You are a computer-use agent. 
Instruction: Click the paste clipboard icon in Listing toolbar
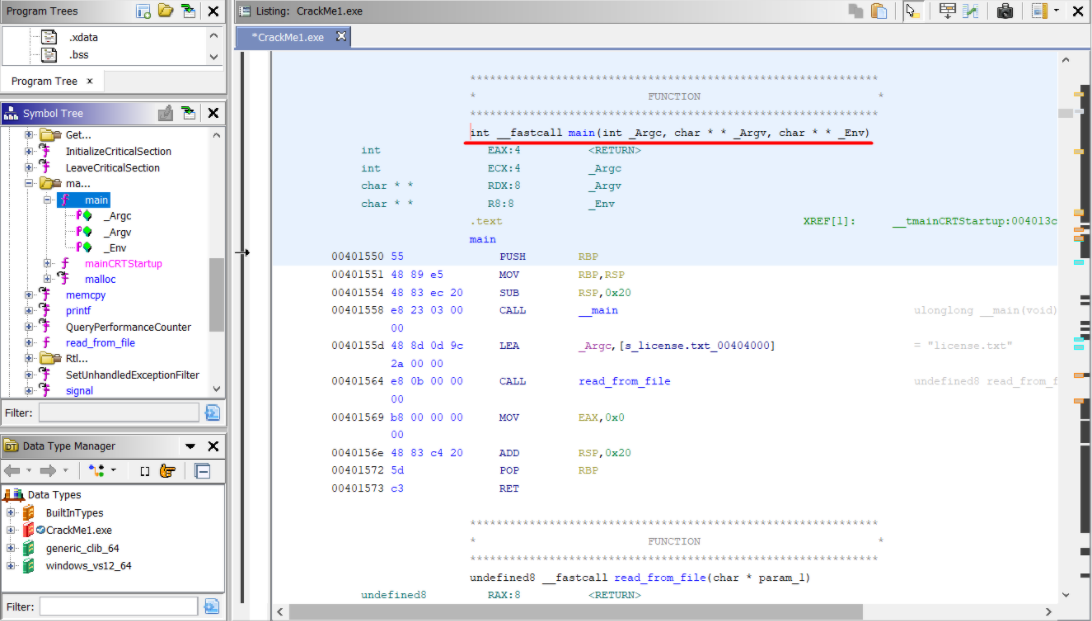(x=879, y=11)
